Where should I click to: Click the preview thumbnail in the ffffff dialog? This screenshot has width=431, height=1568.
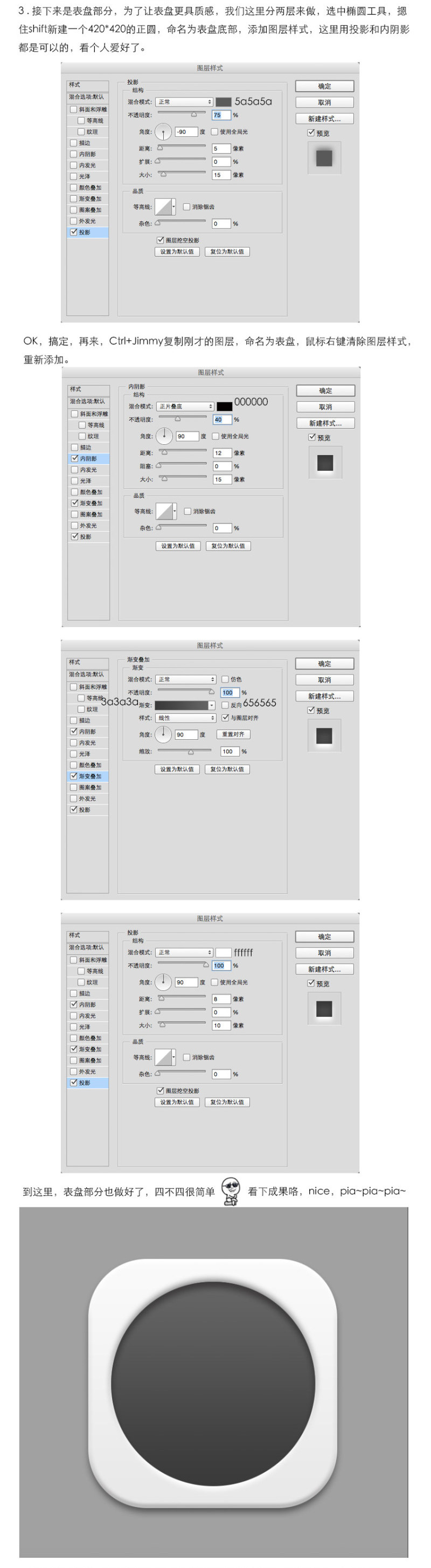pyautogui.click(x=324, y=1009)
